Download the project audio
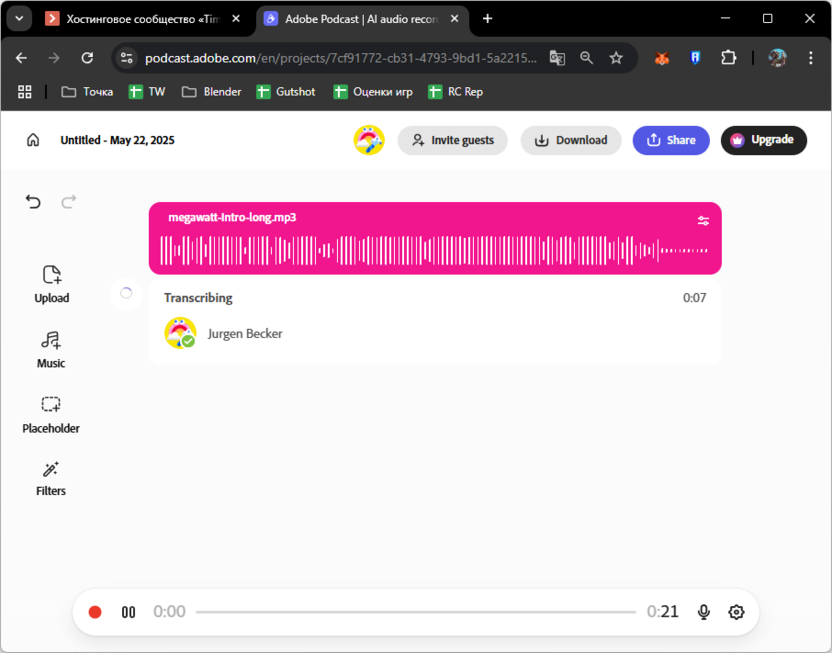This screenshot has width=832, height=653. [571, 140]
